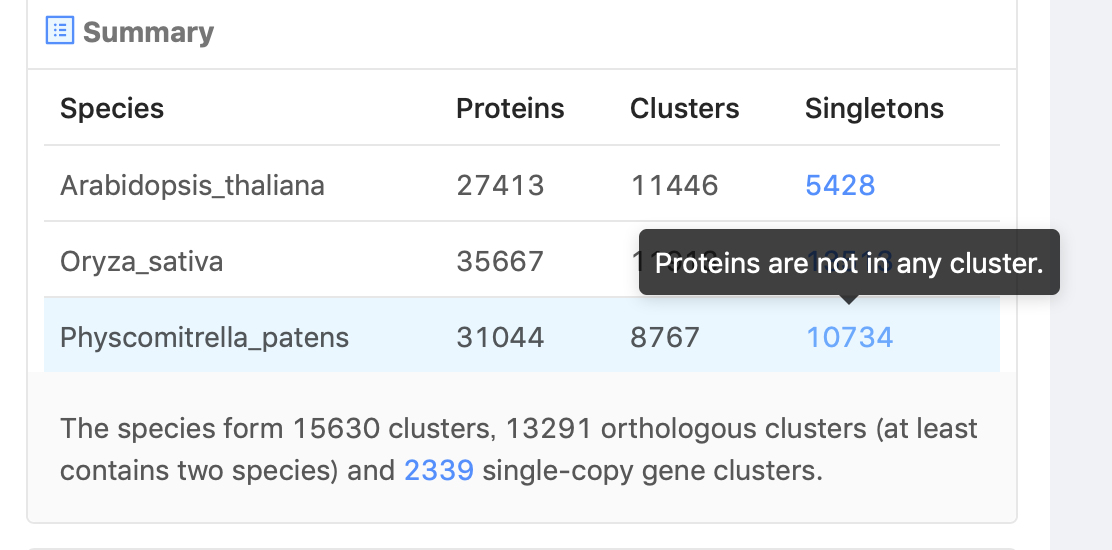Select the Physcomitrella_patens species cell
The image size is (1112, 550).
(x=204, y=337)
